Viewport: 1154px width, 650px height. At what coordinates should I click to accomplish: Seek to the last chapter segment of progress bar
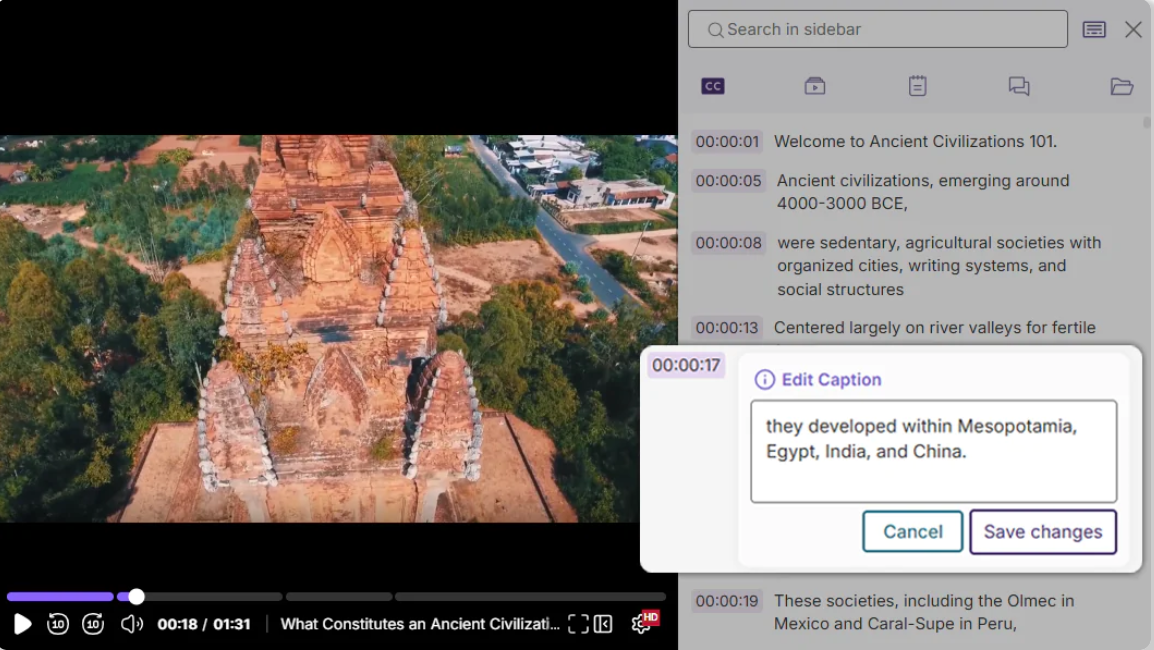point(530,596)
